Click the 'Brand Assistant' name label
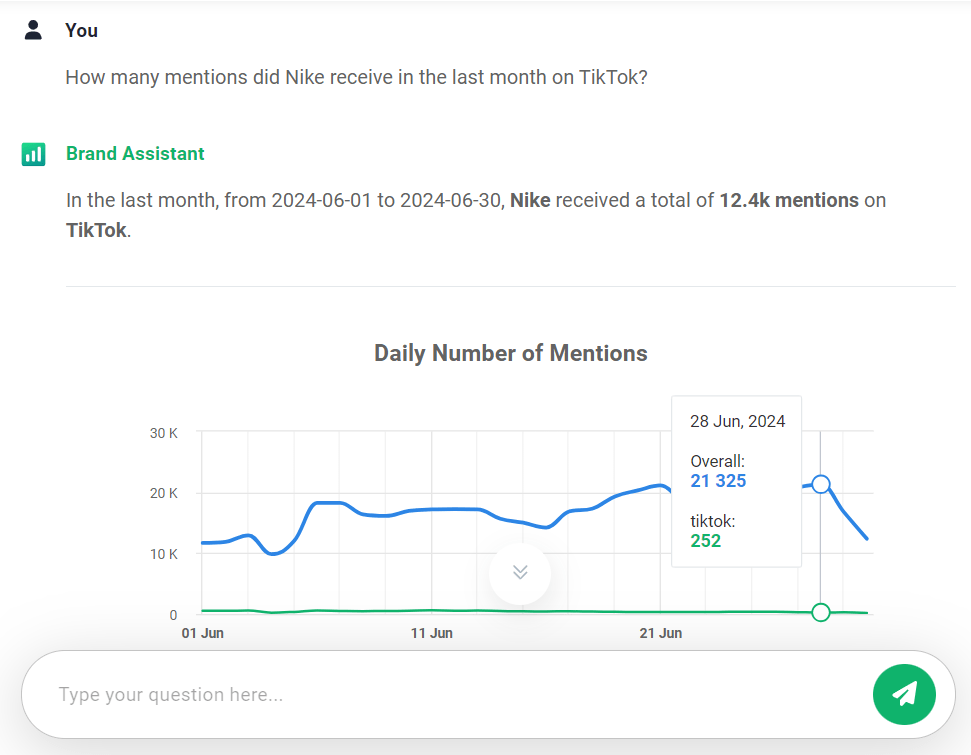The height and width of the screenshot is (755, 971). click(135, 154)
